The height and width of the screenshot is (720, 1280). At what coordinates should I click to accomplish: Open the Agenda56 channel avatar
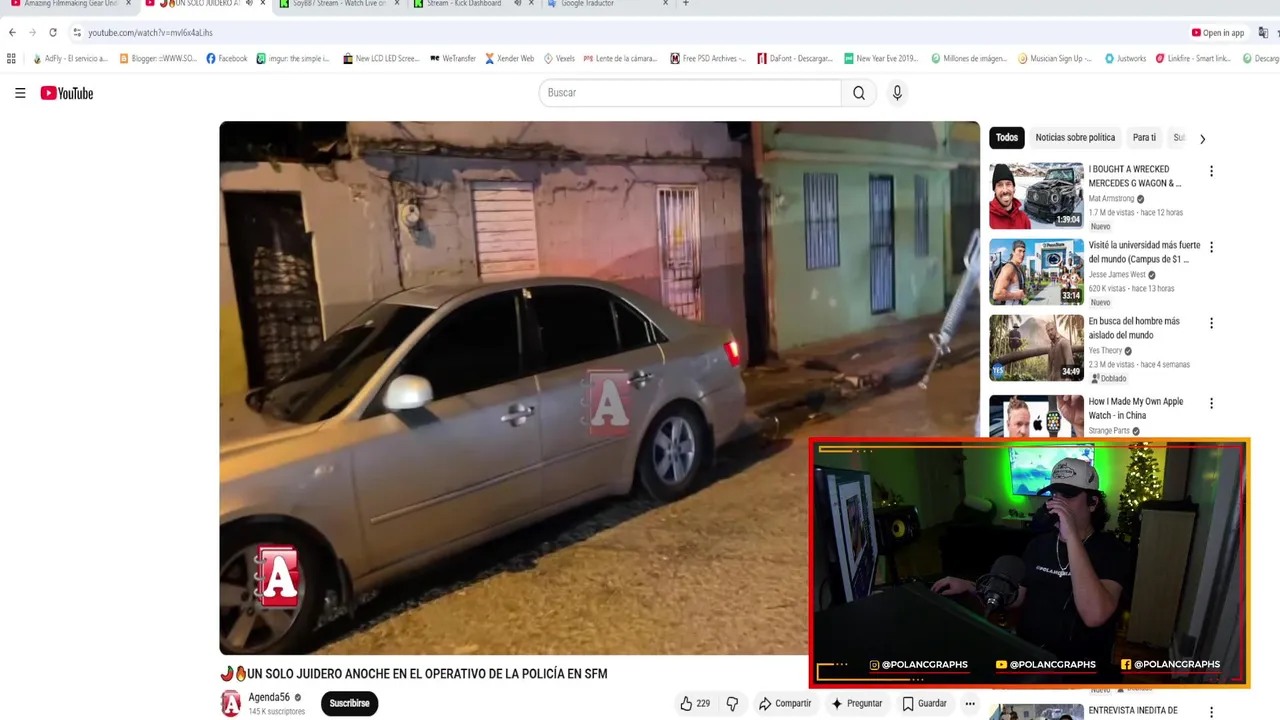231,703
